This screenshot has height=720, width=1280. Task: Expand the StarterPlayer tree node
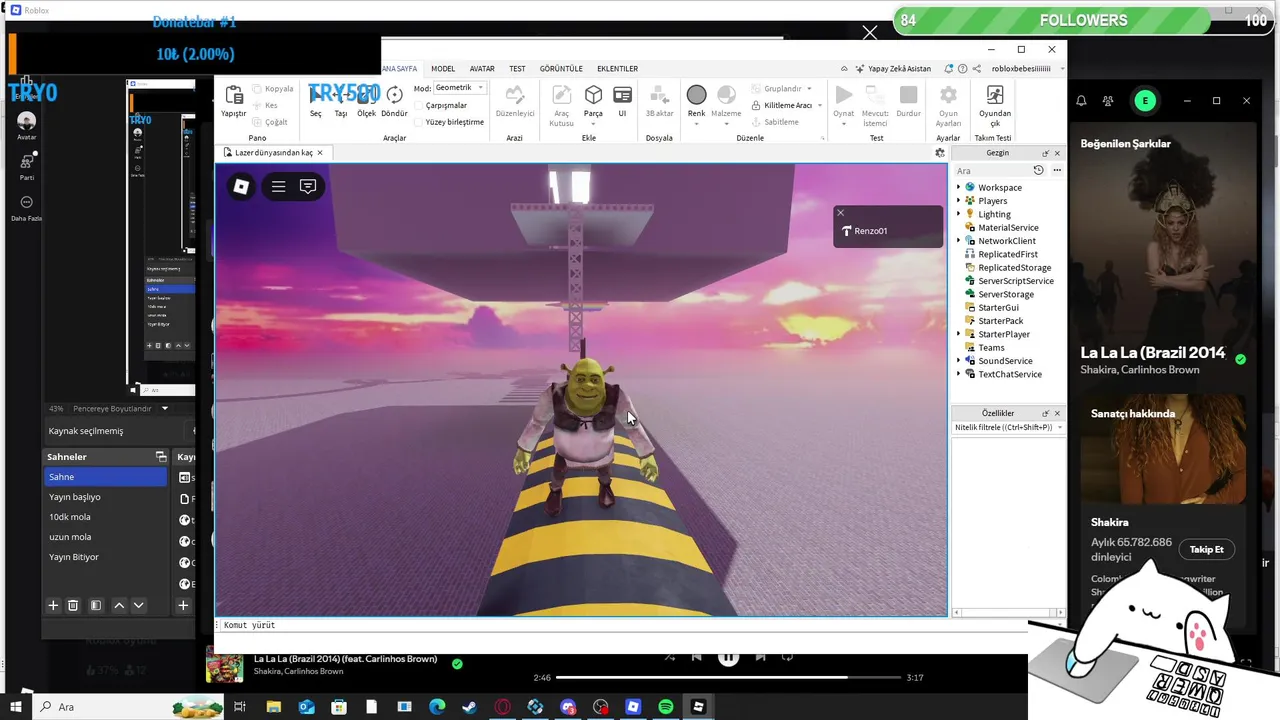958,334
